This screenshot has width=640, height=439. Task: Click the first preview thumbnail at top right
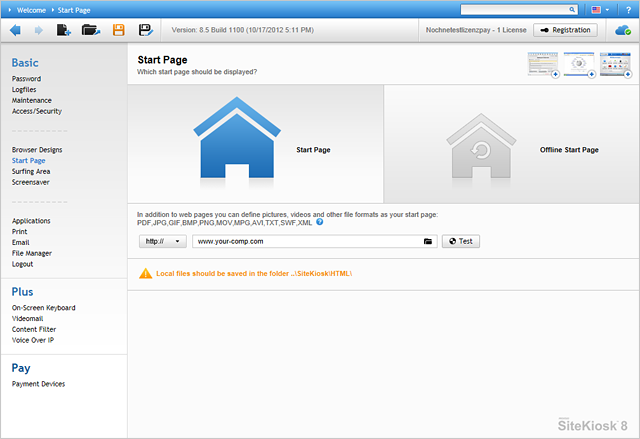click(x=544, y=66)
